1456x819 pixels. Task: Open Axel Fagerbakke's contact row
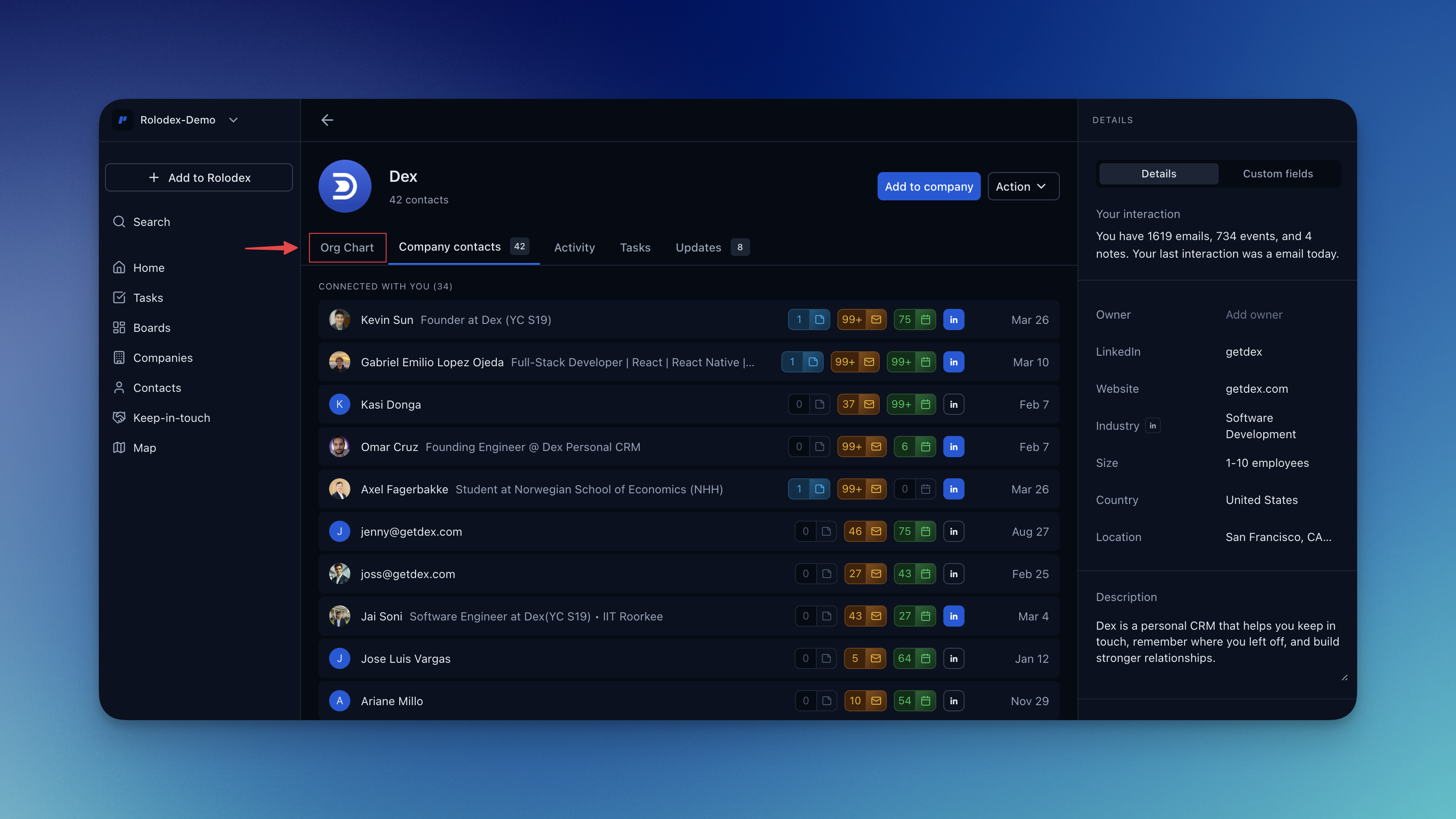tap(689, 489)
